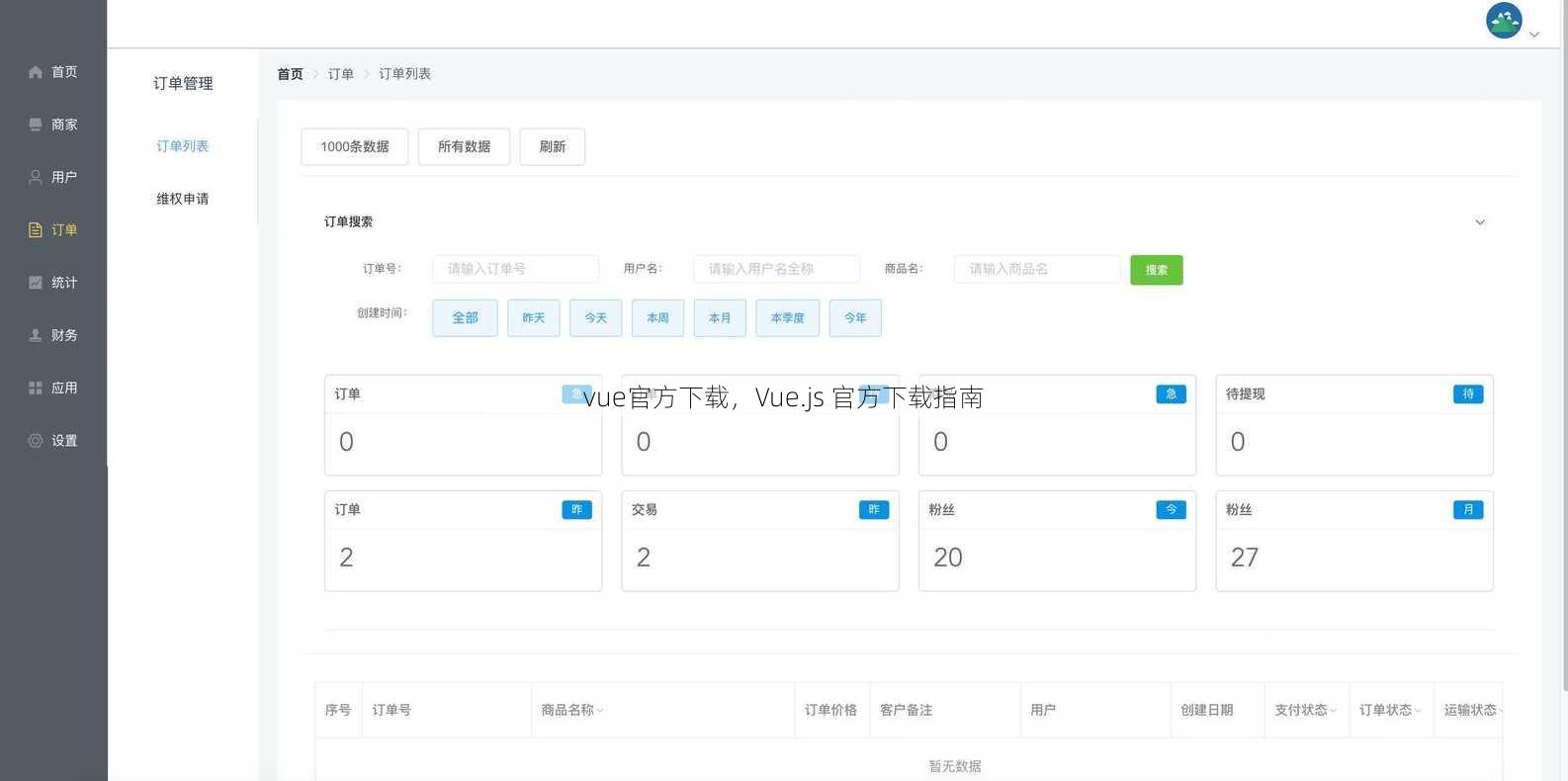Expand the avatar dropdown arrow
Viewport: 1568px width, 781px height.
point(1534,35)
